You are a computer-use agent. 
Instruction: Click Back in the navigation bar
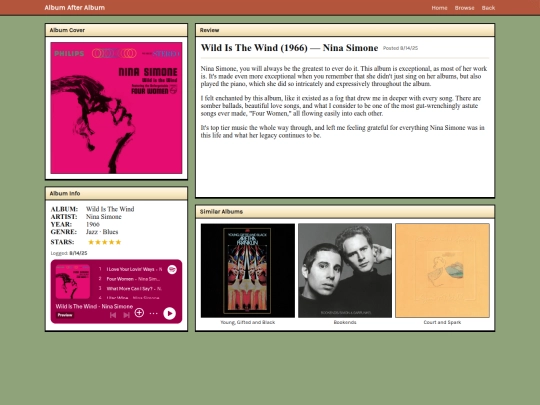click(488, 8)
